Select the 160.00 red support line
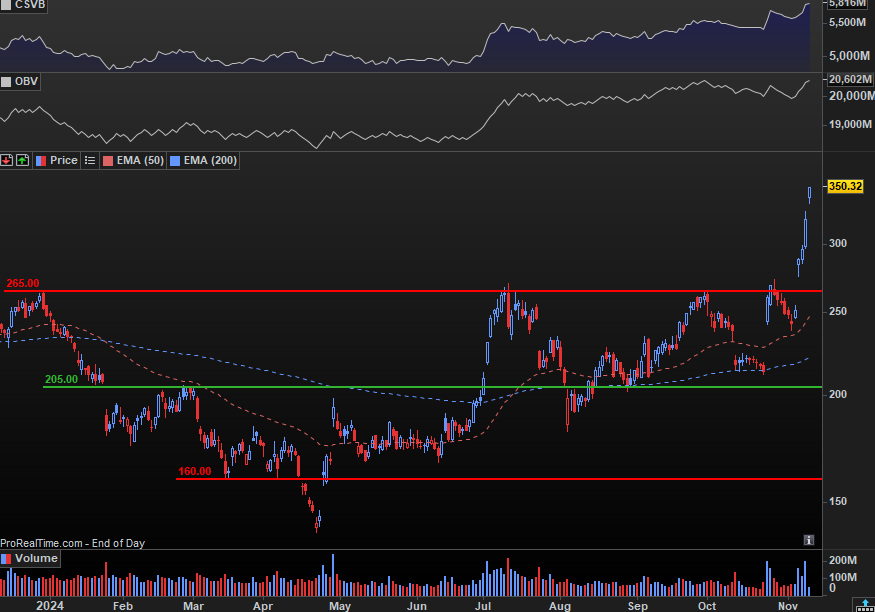Viewport: 875px width, 612px height. click(x=499, y=479)
